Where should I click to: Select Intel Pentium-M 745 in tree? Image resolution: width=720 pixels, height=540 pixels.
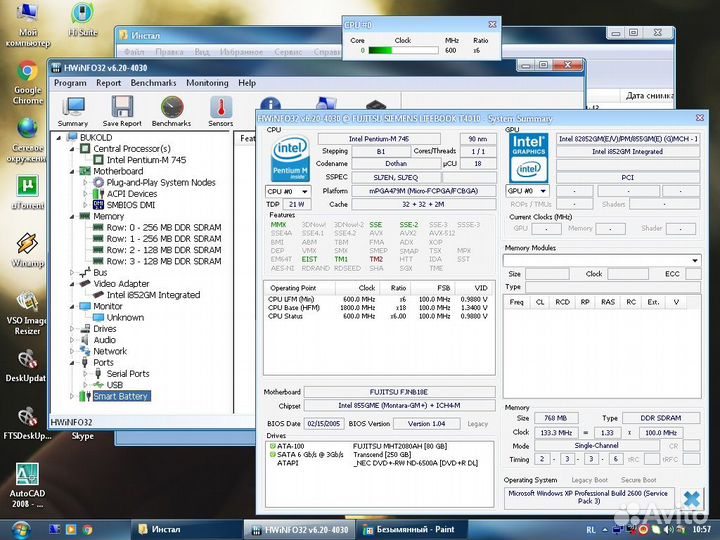[x=146, y=160]
